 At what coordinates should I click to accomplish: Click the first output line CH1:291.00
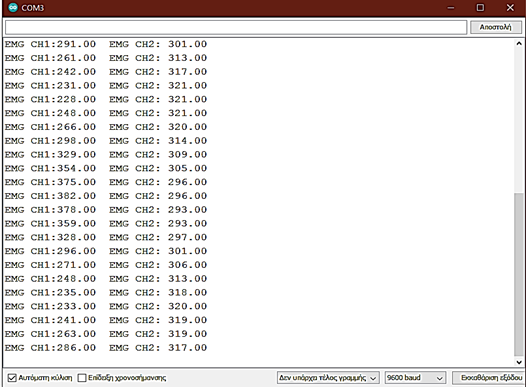tap(106, 44)
